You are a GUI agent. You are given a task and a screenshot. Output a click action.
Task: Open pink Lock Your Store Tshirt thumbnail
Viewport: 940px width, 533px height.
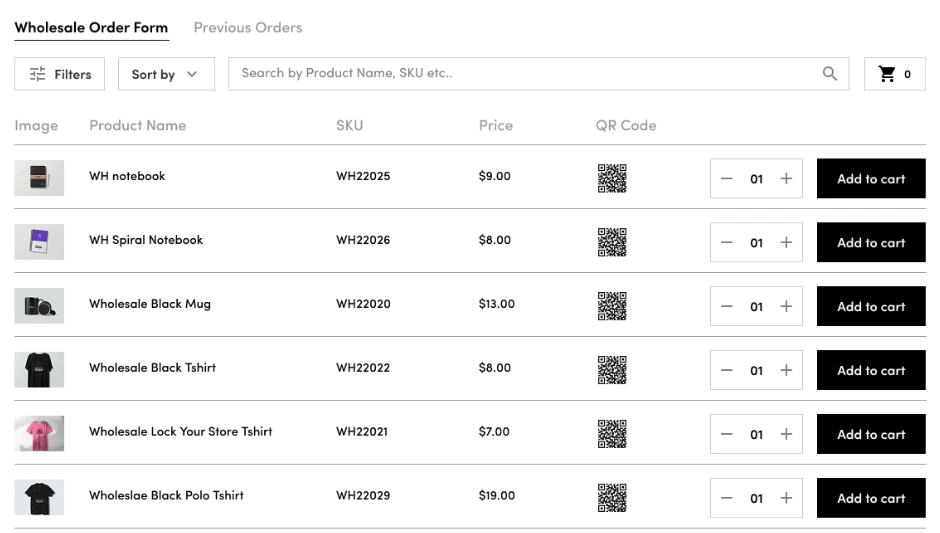[x=39, y=433]
